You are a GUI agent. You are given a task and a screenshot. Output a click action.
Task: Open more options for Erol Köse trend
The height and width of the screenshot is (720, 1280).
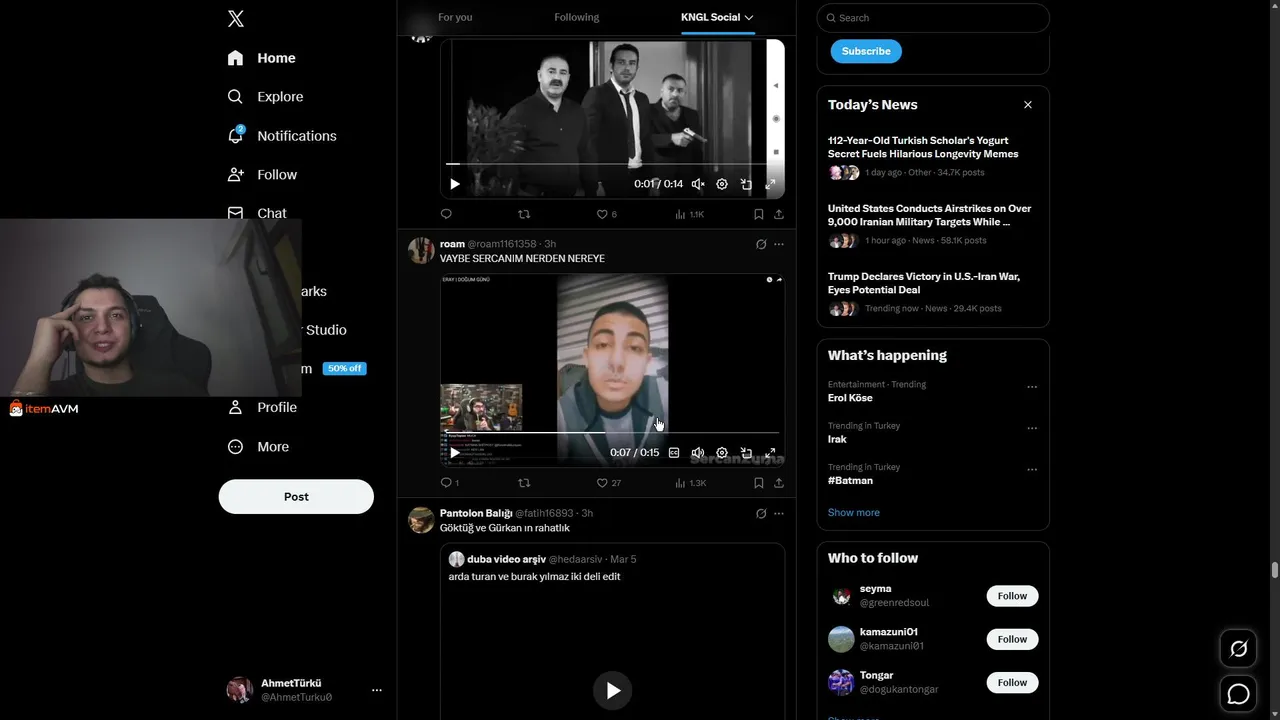click(x=1032, y=387)
